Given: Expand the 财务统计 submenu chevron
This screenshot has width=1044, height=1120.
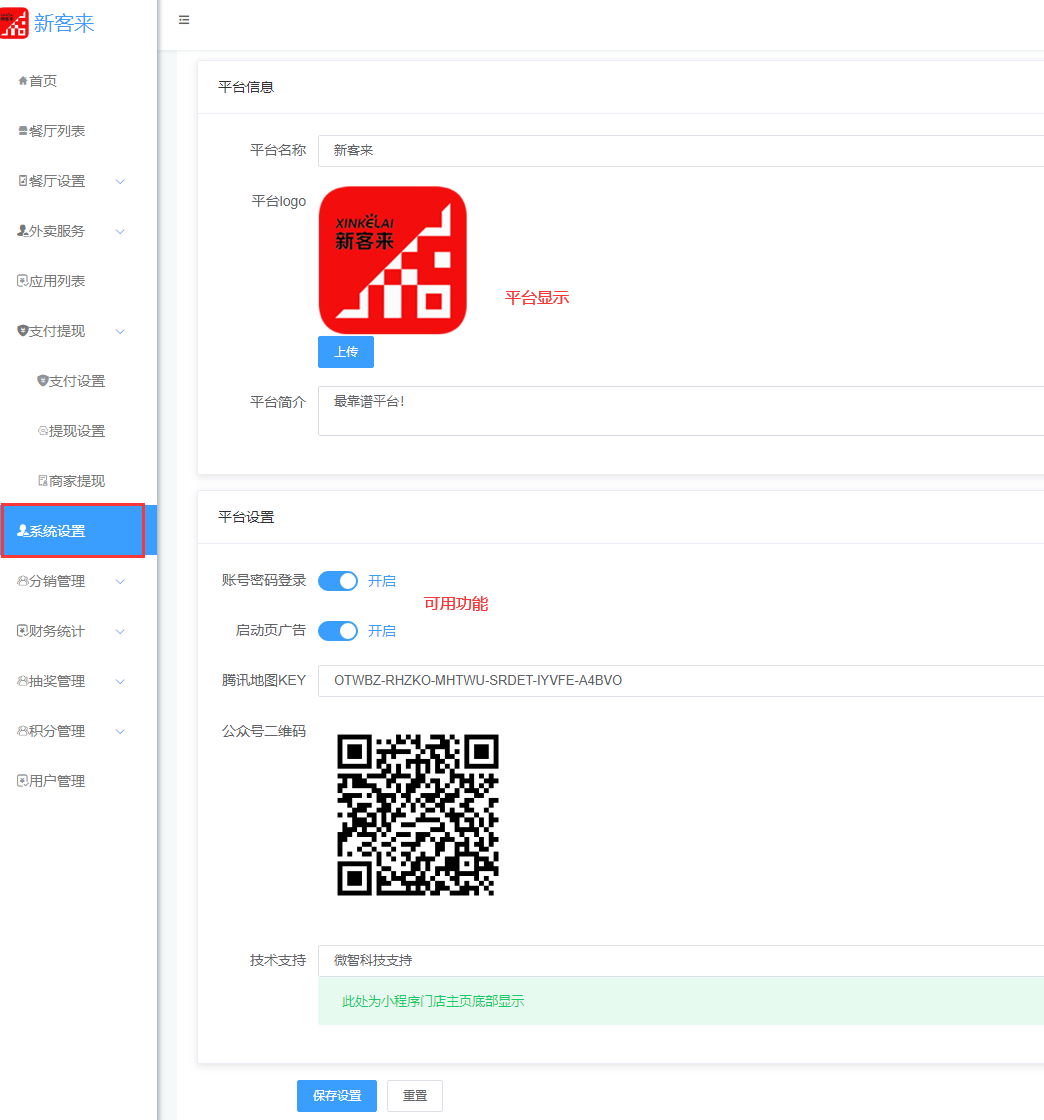Looking at the screenshot, I should pyautogui.click(x=120, y=631).
